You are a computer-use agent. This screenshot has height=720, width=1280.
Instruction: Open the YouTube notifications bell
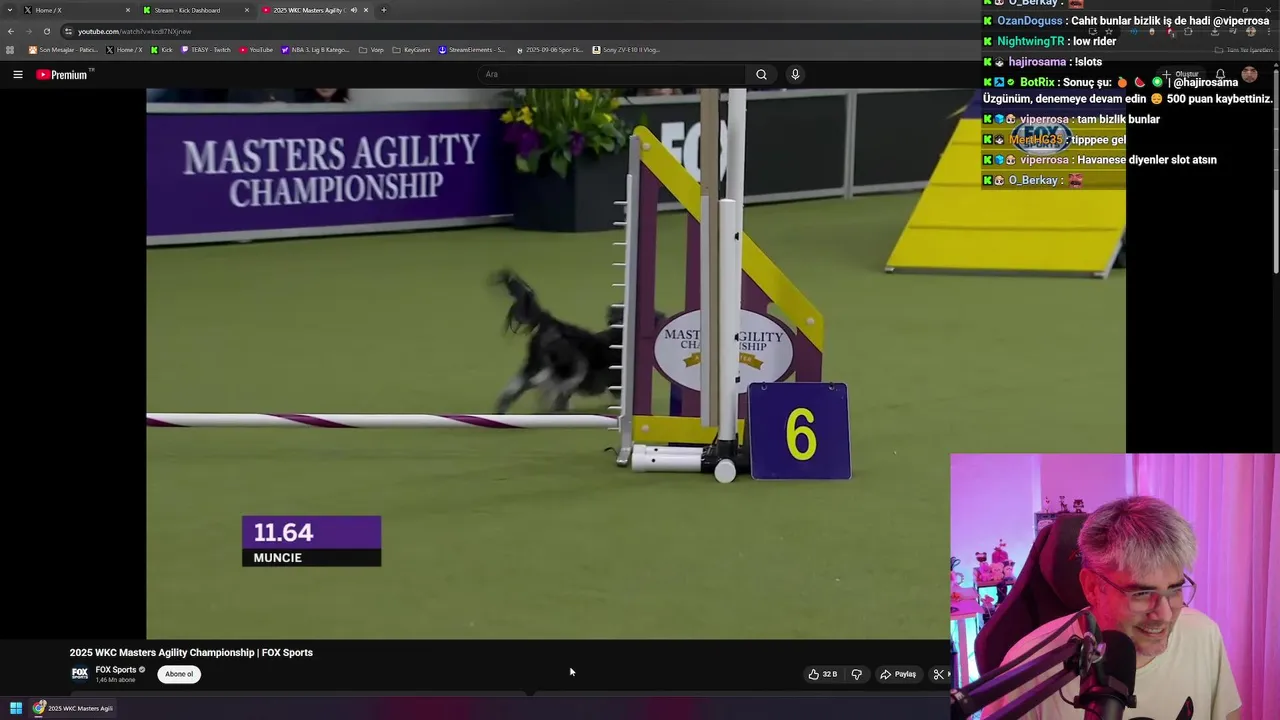1220,74
